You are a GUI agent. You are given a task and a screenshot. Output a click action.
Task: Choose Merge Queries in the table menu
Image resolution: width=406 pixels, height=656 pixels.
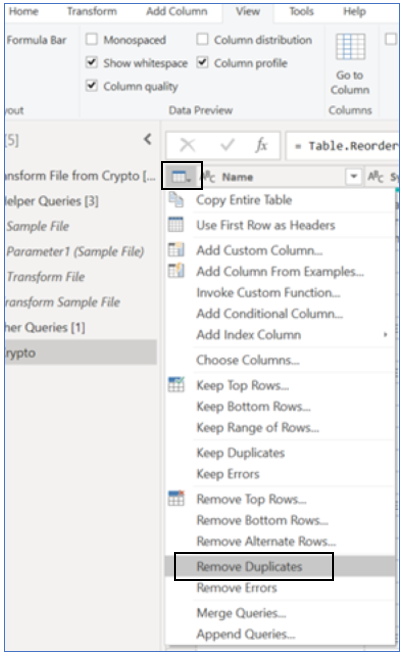tap(242, 613)
